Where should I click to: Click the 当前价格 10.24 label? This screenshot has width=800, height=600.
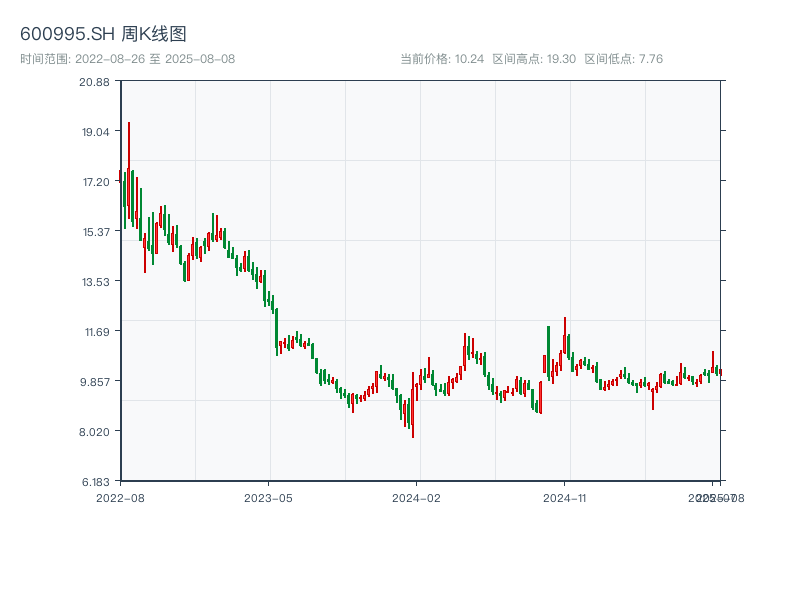coord(441,59)
